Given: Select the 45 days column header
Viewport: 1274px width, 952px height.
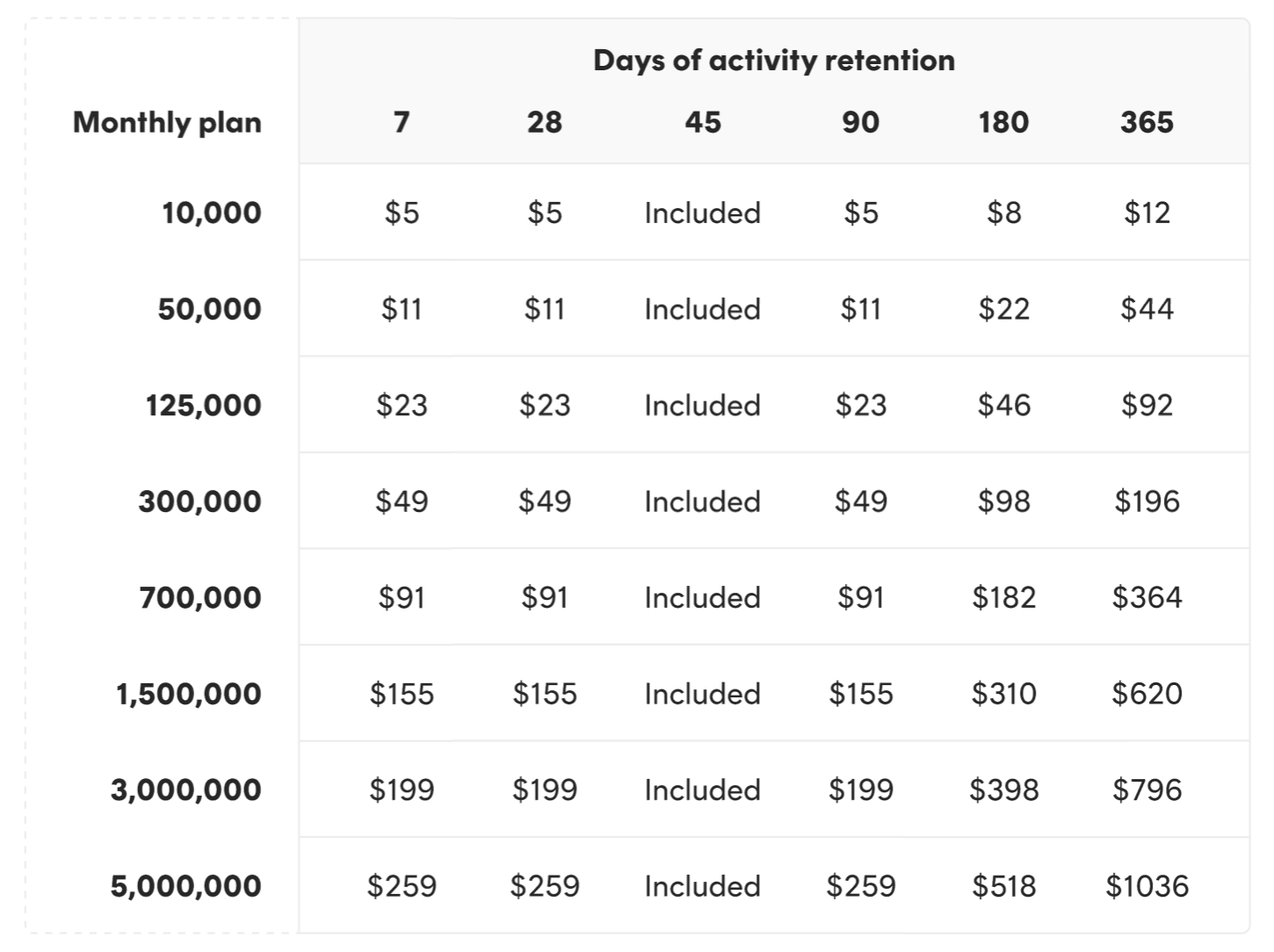Looking at the screenshot, I should pos(703,122).
